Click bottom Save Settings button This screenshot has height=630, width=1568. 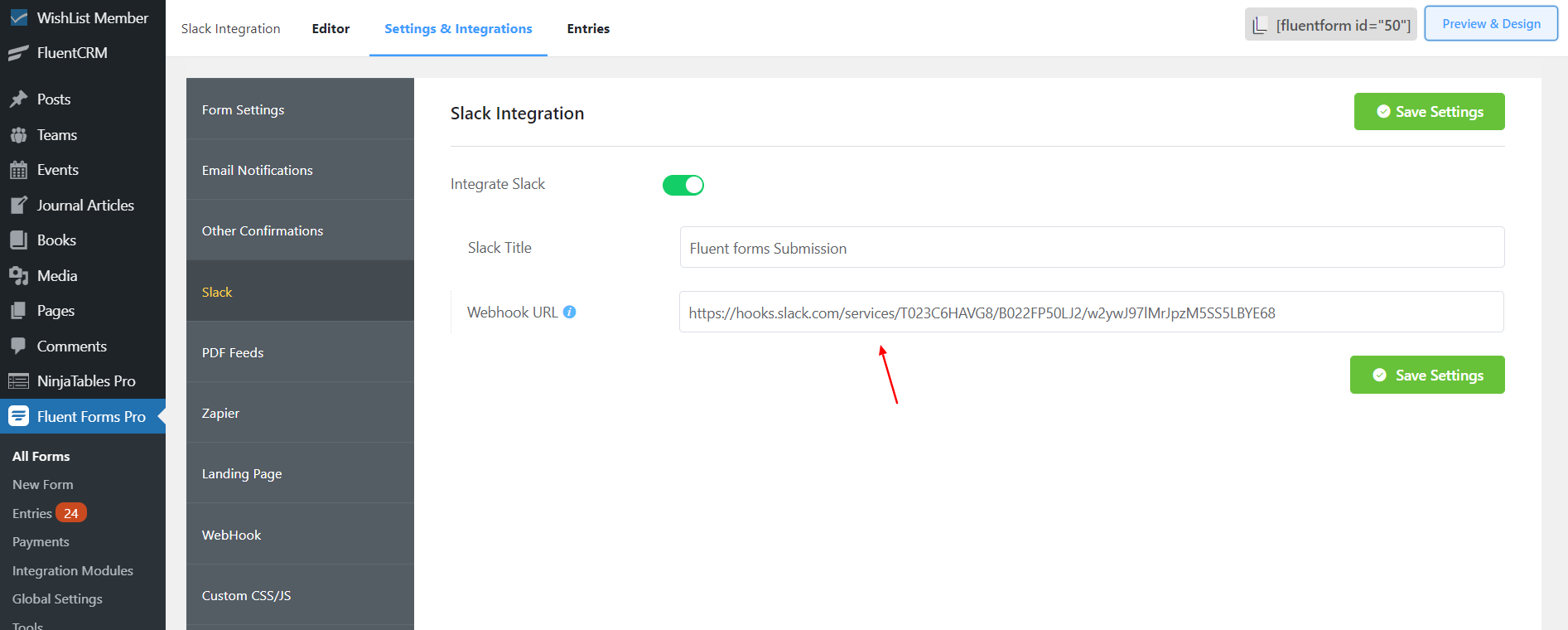(1427, 375)
